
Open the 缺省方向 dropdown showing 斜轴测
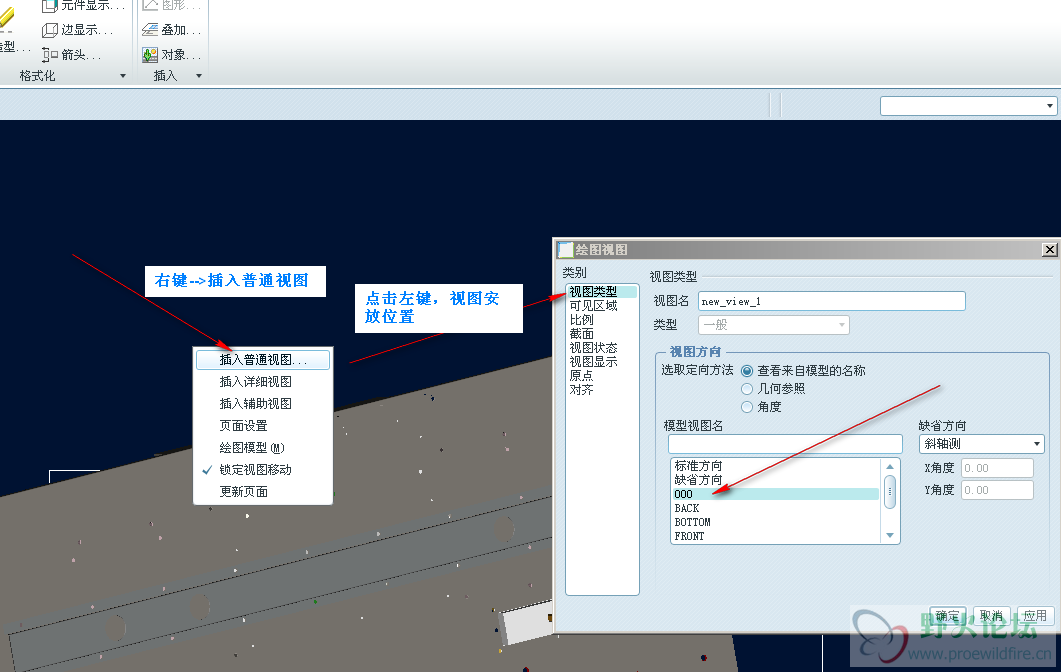(982, 444)
